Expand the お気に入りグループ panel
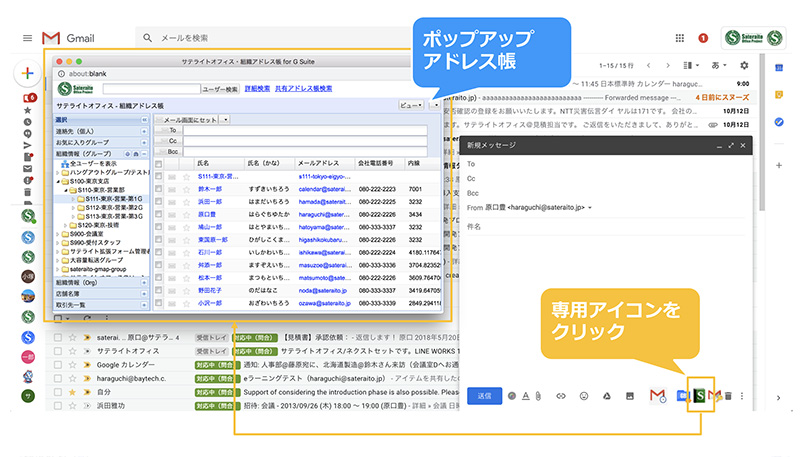800x457 pixels. (x=144, y=142)
